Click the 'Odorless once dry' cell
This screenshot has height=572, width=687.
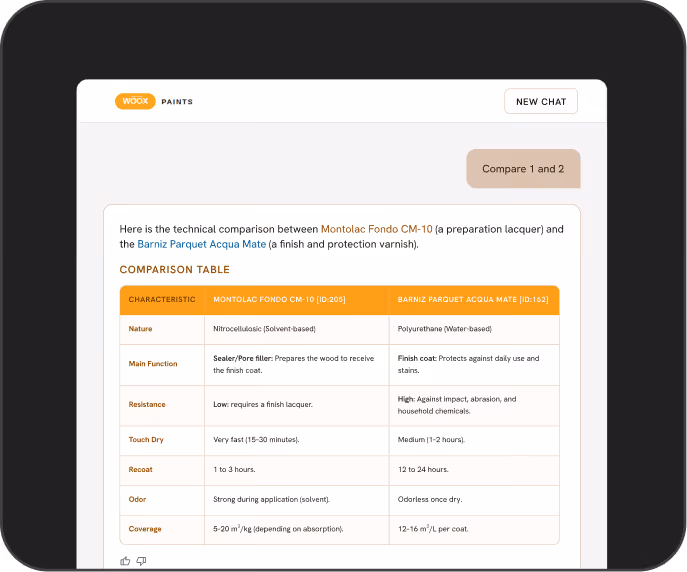tap(474, 500)
